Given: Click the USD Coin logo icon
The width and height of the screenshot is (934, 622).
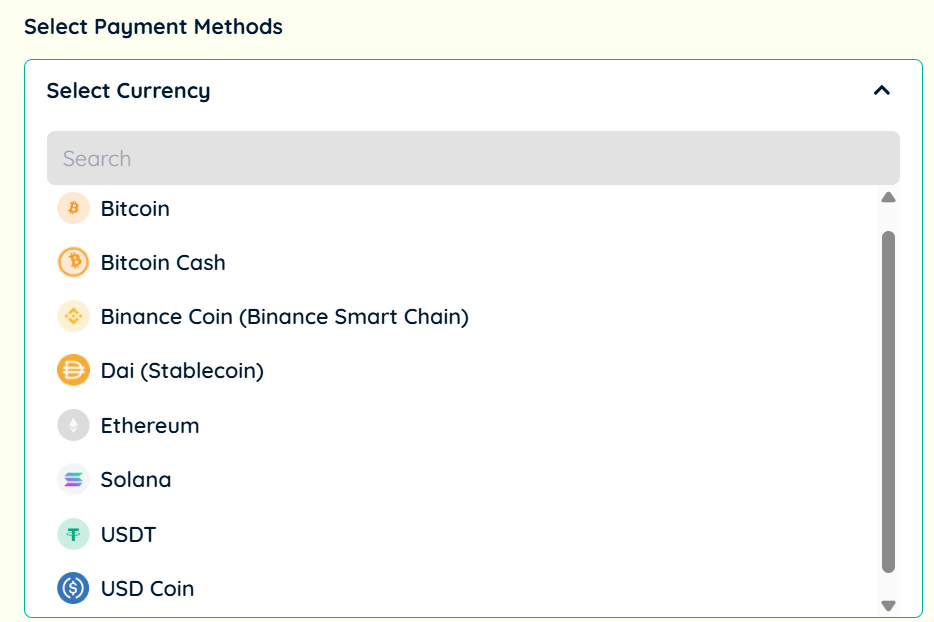Looking at the screenshot, I should [x=73, y=588].
